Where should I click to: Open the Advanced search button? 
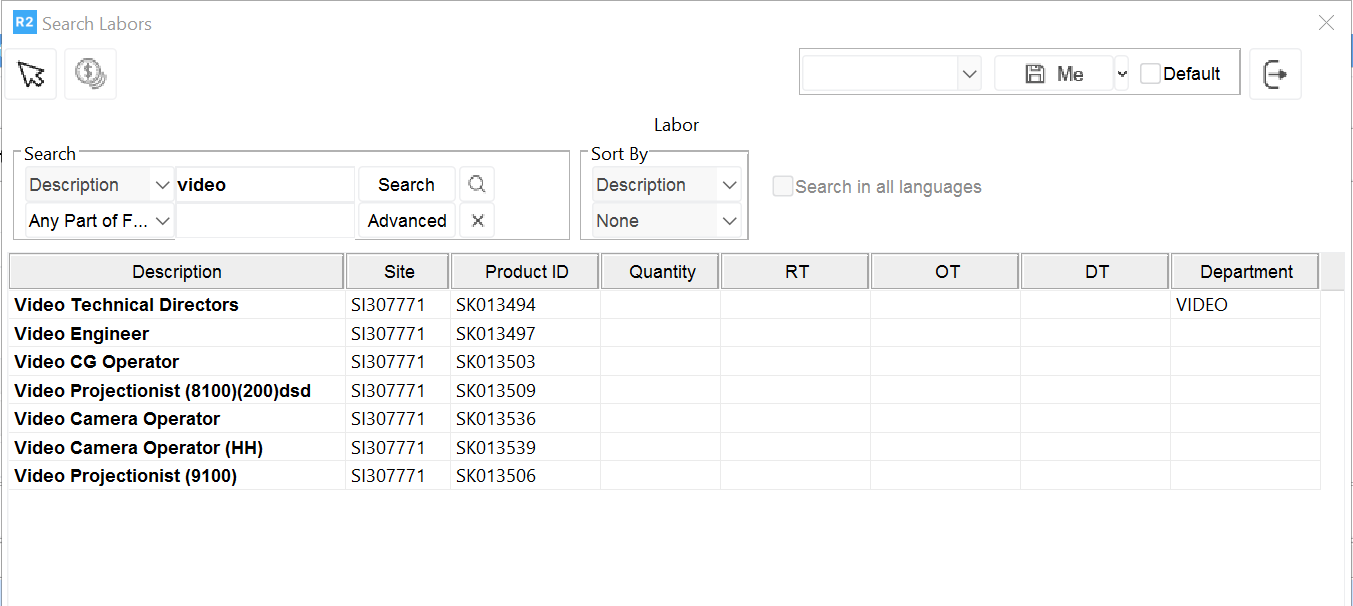406,221
